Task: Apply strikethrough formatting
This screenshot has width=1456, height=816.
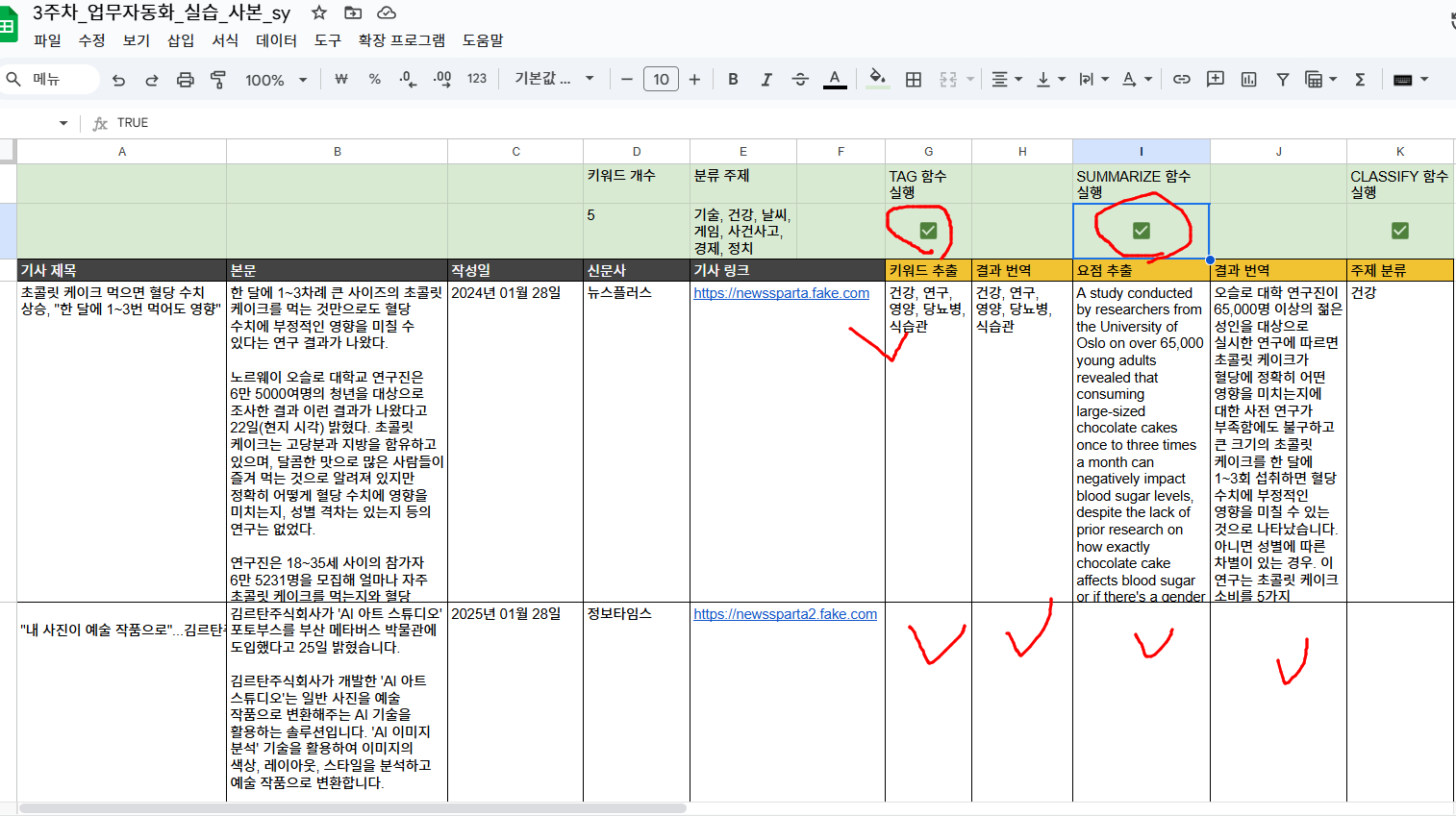Action: click(x=800, y=79)
